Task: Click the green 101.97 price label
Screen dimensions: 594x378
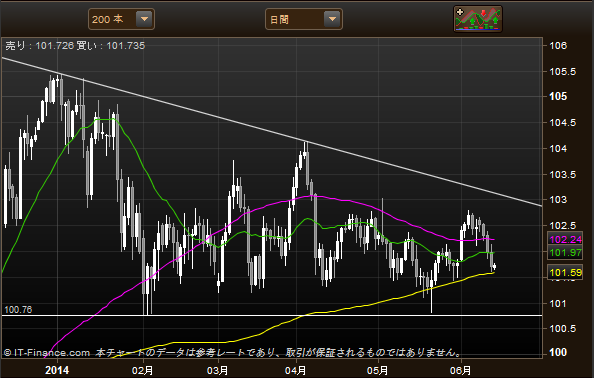Action: point(565,253)
